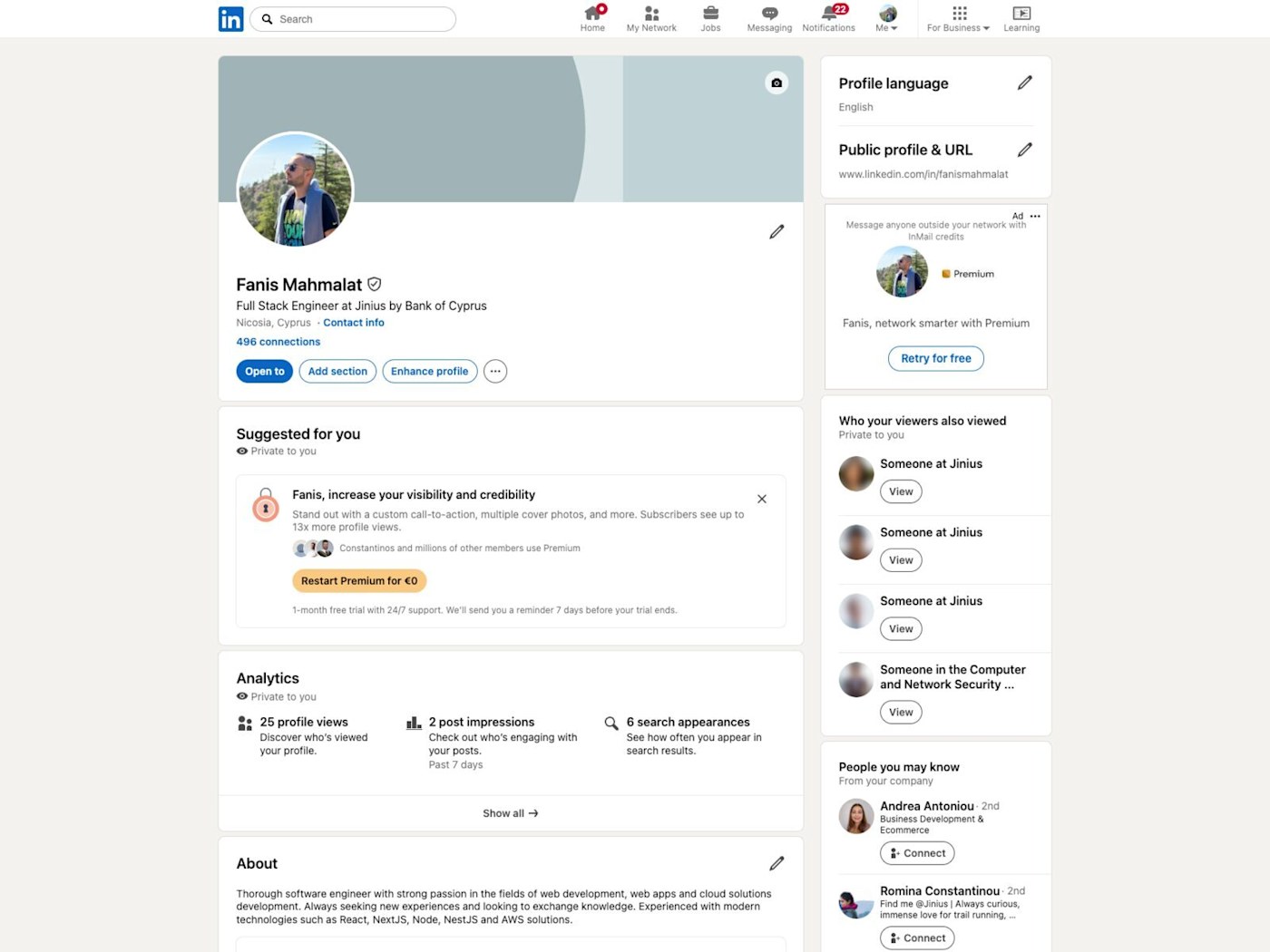The width and height of the screenshot is (1270, 952).
Task: Click Show all analytics link
Action: (511, 813)
